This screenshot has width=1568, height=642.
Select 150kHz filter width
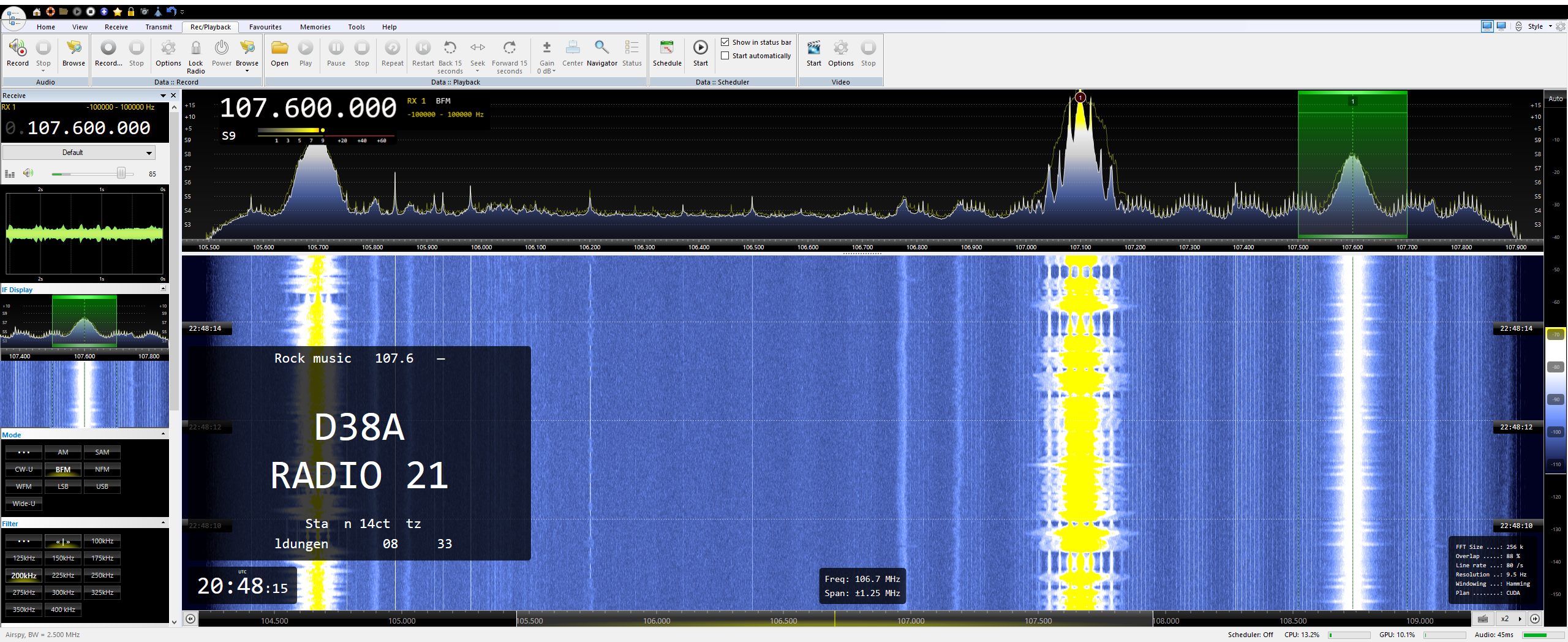click(x=63, y=558)
